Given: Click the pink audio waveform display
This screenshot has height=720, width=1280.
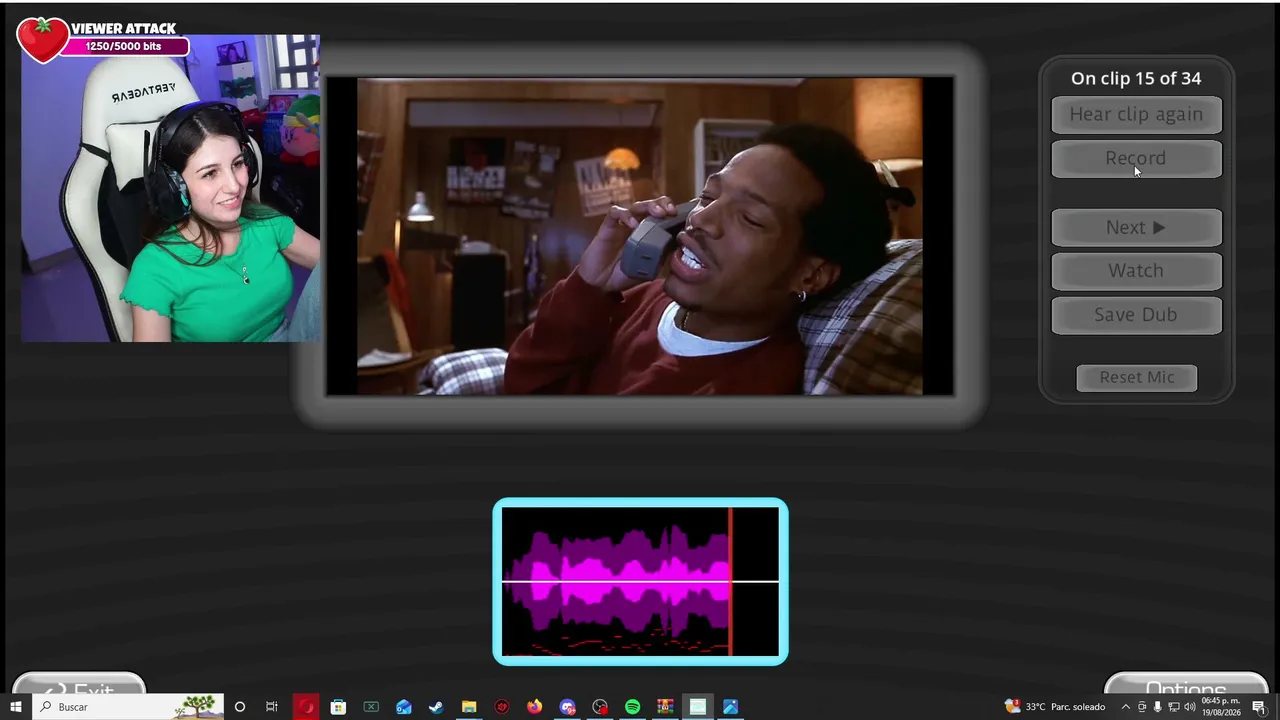Looking at the screenshot, I should (x=640, y=581).
